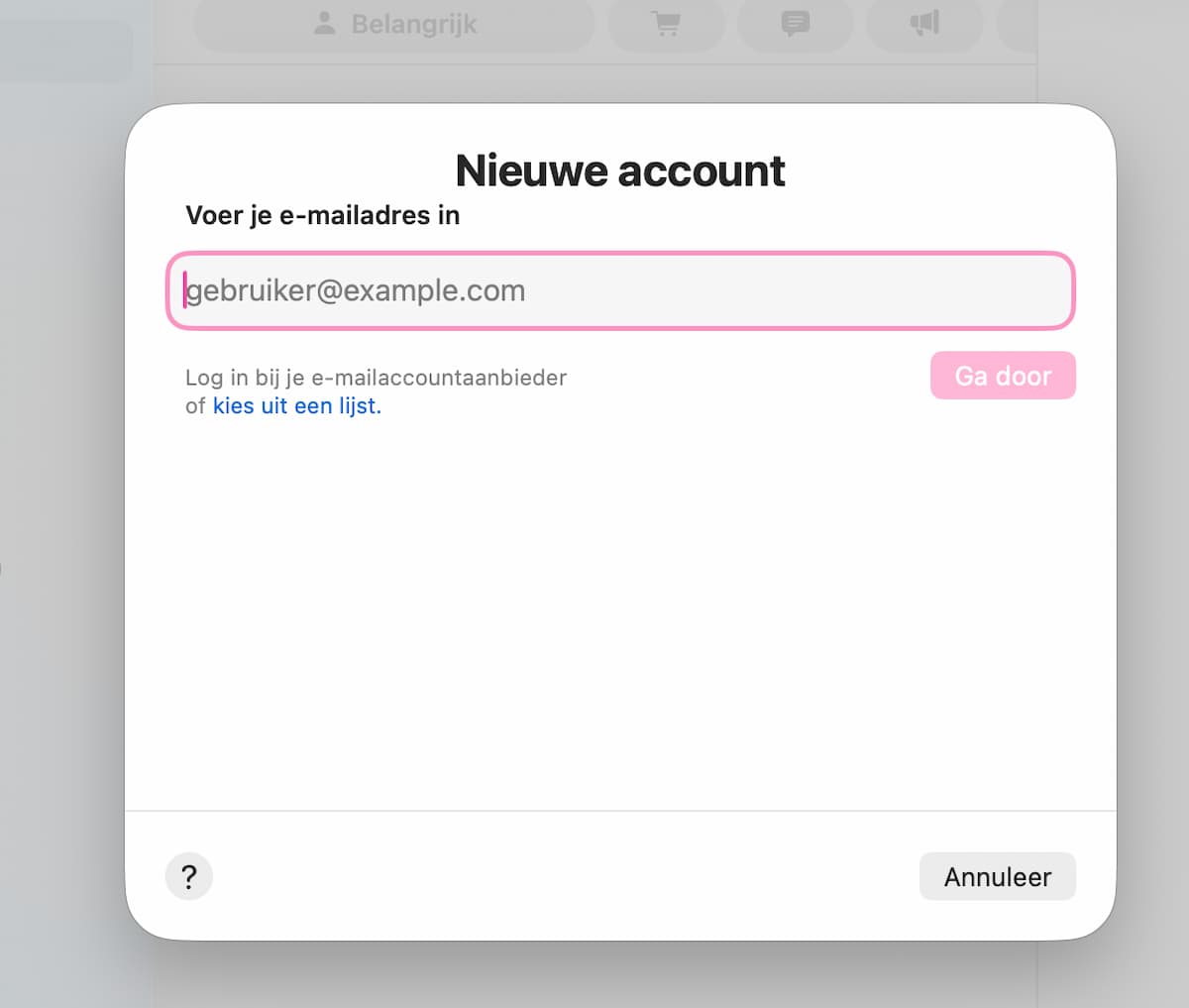
Task: Select the partially visible tab after megaphone
Action: coord(1018,24)
